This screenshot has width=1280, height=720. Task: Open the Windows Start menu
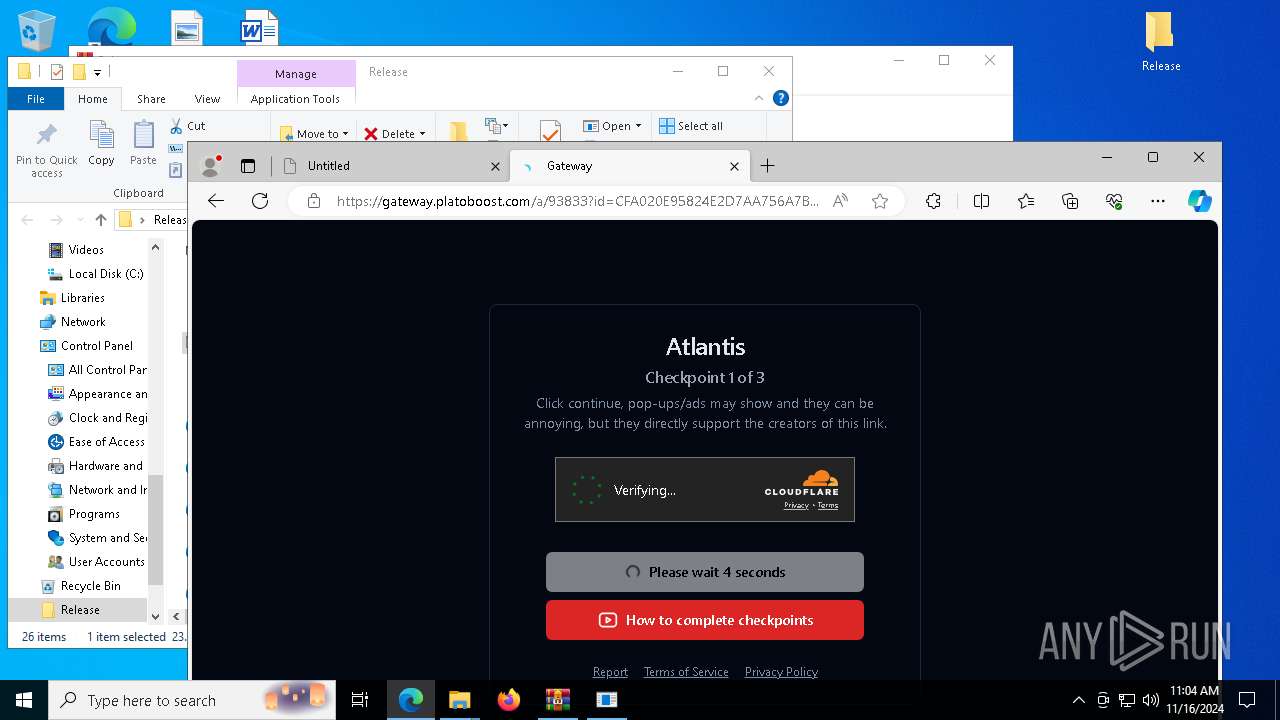24,700
